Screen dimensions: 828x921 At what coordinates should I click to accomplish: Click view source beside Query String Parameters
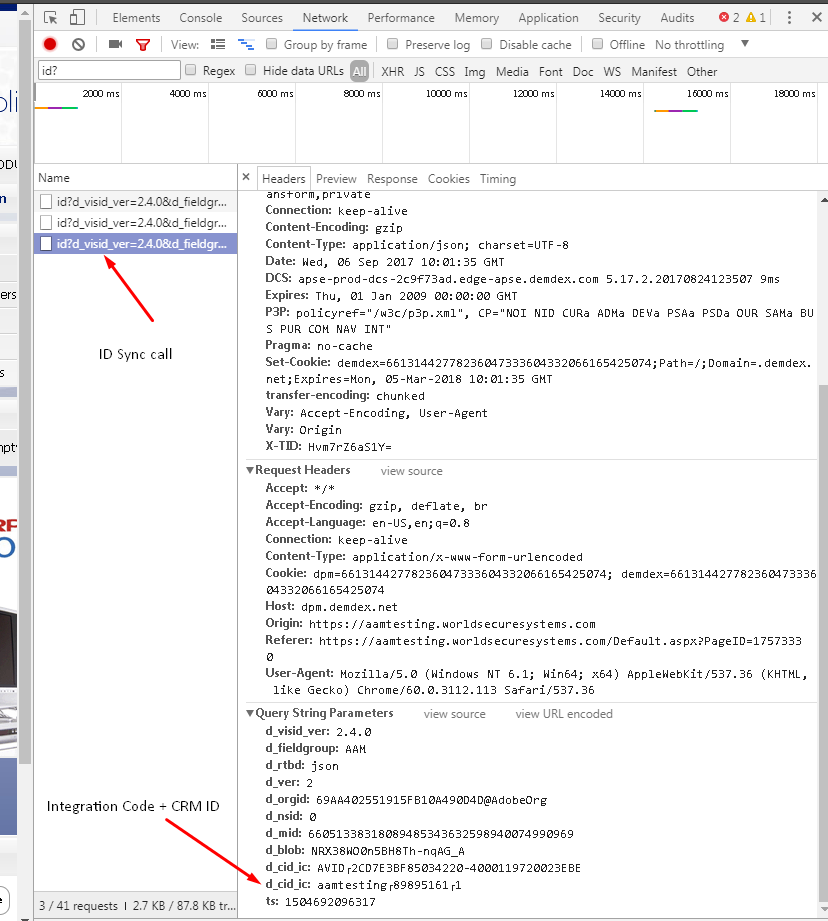[455, 714]
